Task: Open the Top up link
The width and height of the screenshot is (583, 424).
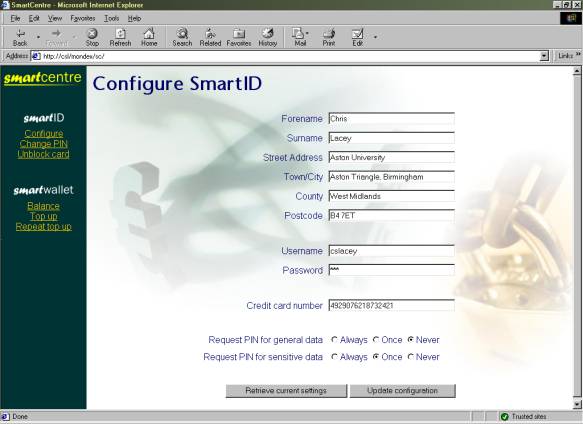Action: coord(44,216)
